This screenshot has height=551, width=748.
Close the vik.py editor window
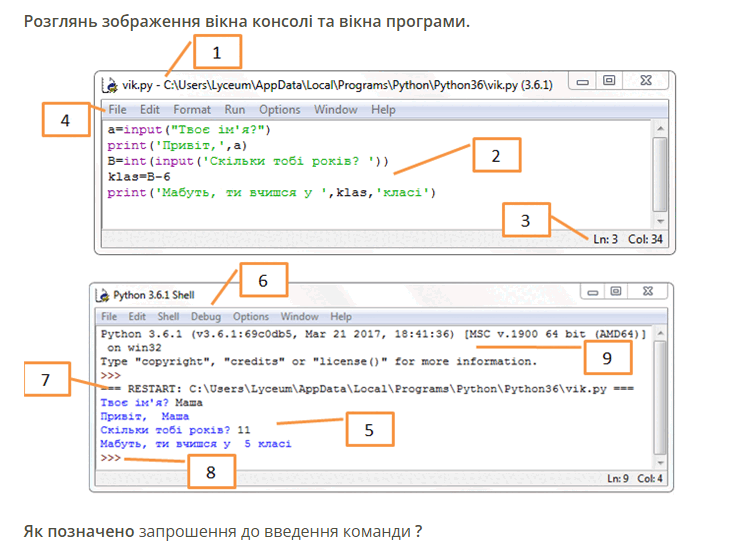tap(646, 81)
